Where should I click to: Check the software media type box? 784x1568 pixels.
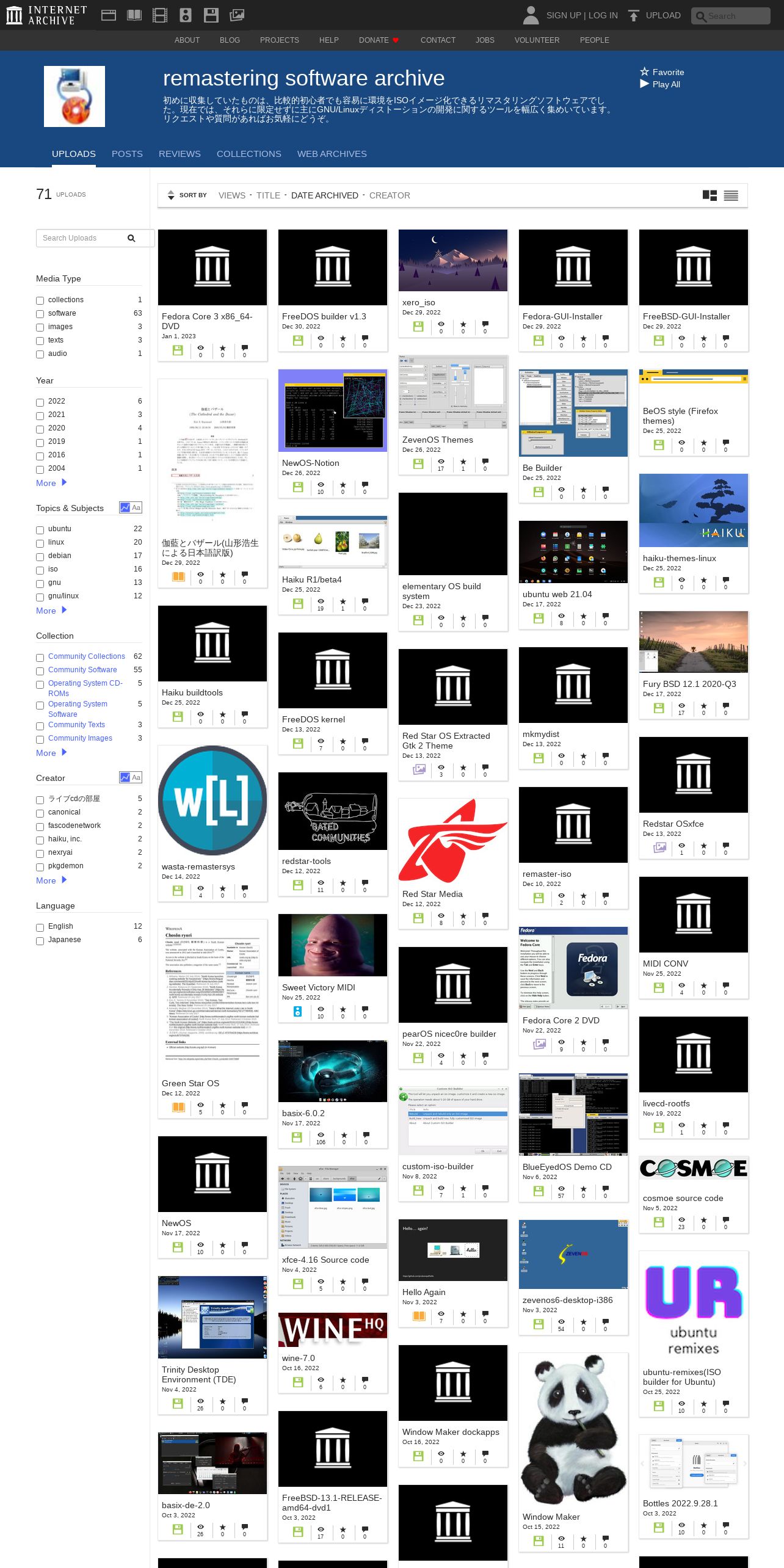tap(40, 314)
